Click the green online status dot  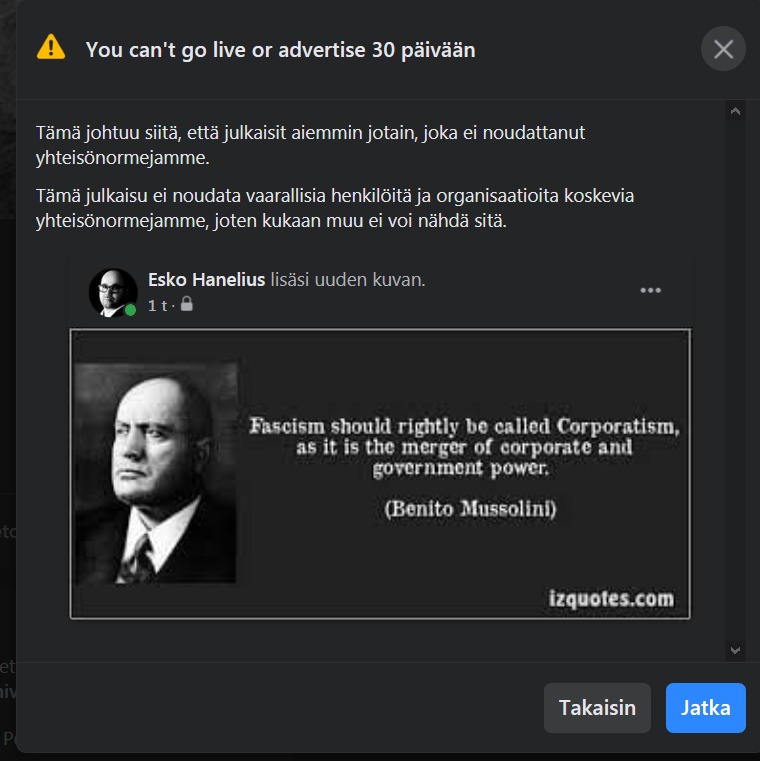[131, 310]
